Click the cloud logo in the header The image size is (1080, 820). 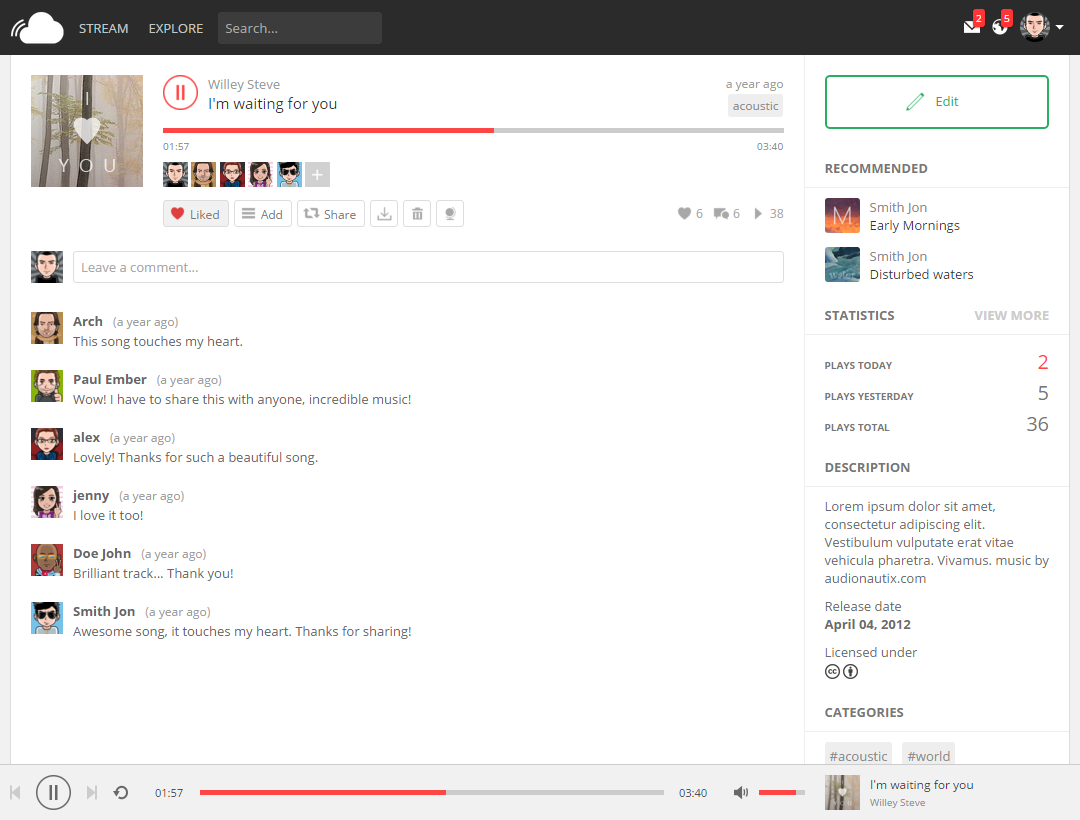[37, 28]
